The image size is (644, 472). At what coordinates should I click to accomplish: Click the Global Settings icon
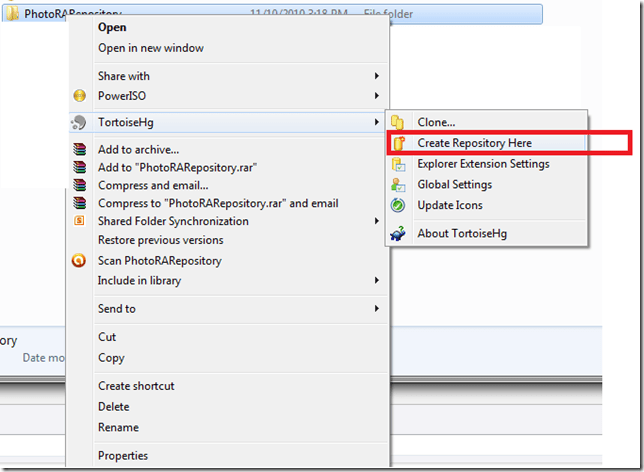(398, 185)
